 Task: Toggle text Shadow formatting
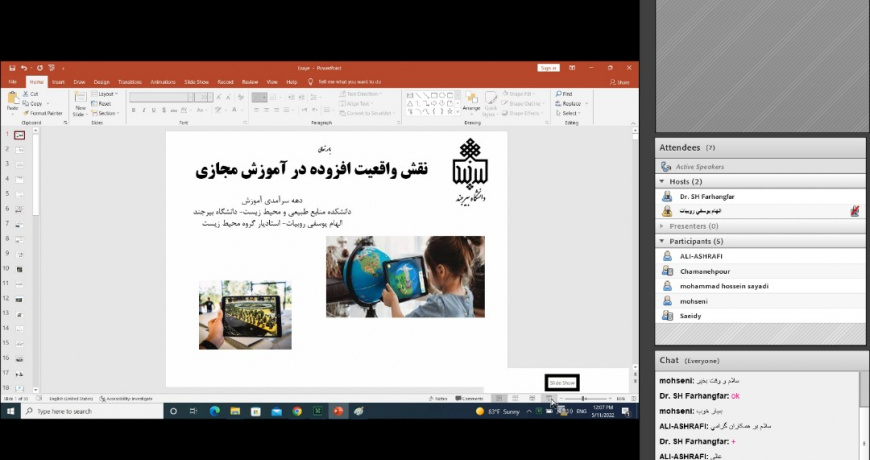click(164, 110)
